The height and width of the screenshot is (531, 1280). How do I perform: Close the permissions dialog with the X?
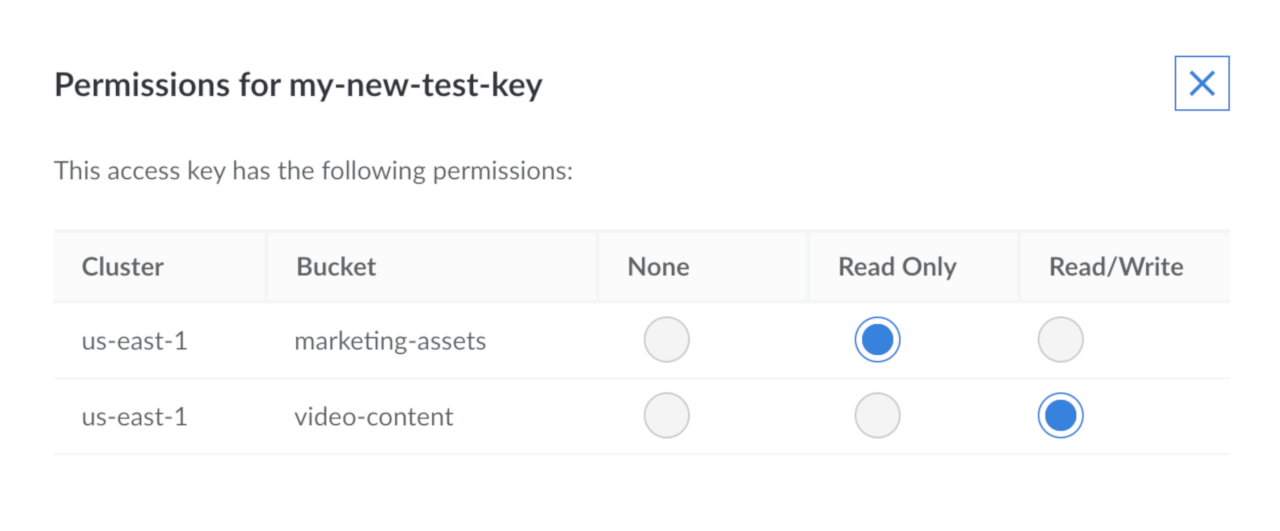(1201, 83)
